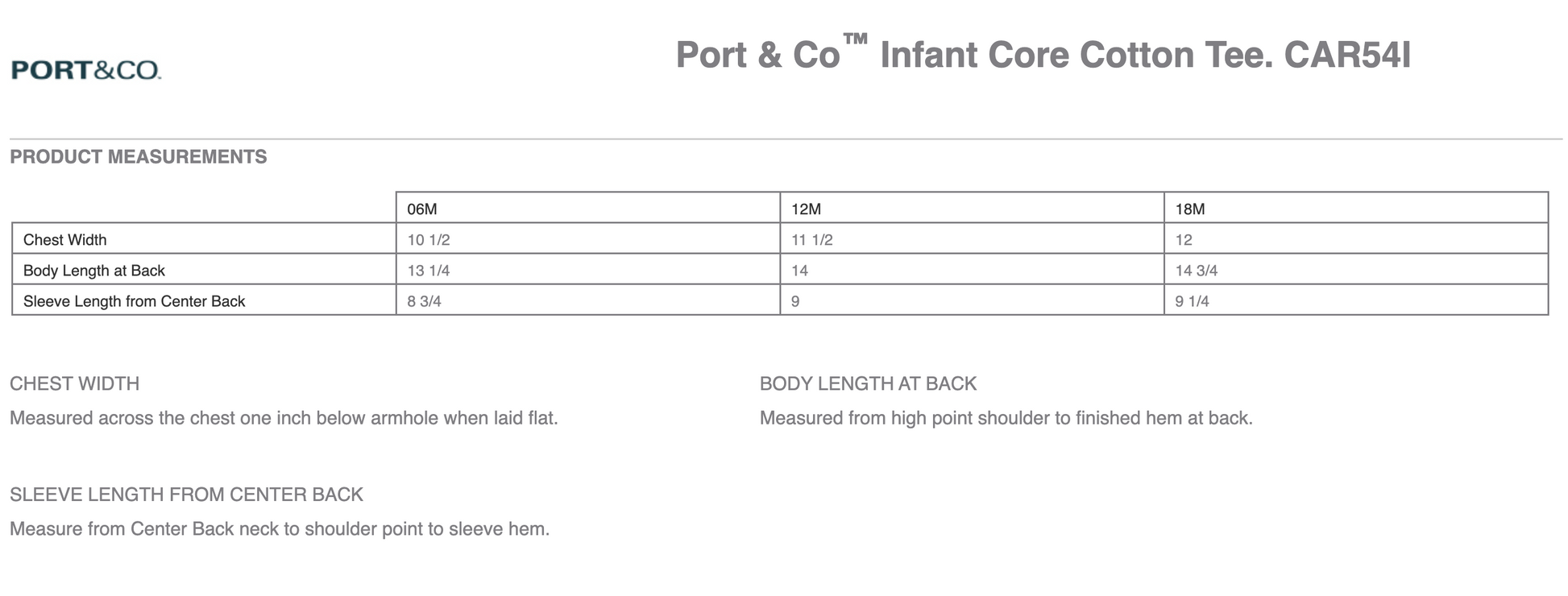Click the Infant Core Cotton Tee title
This screenshot has width=1568, height=596.
pyautogui.click(x=1043, y=55)
